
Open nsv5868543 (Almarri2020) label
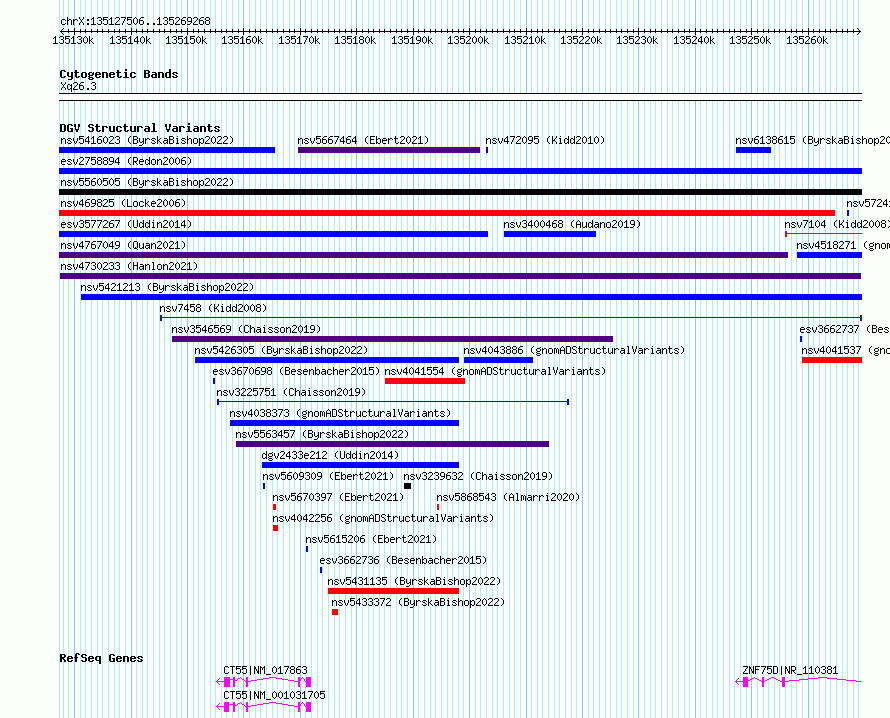click(508, 497)
